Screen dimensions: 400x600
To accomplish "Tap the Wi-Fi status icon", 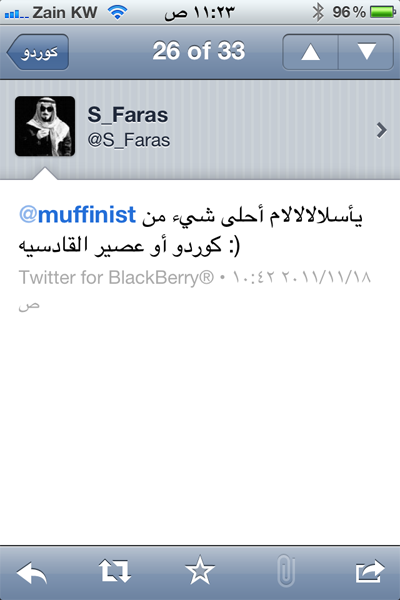I will point(117,12).
